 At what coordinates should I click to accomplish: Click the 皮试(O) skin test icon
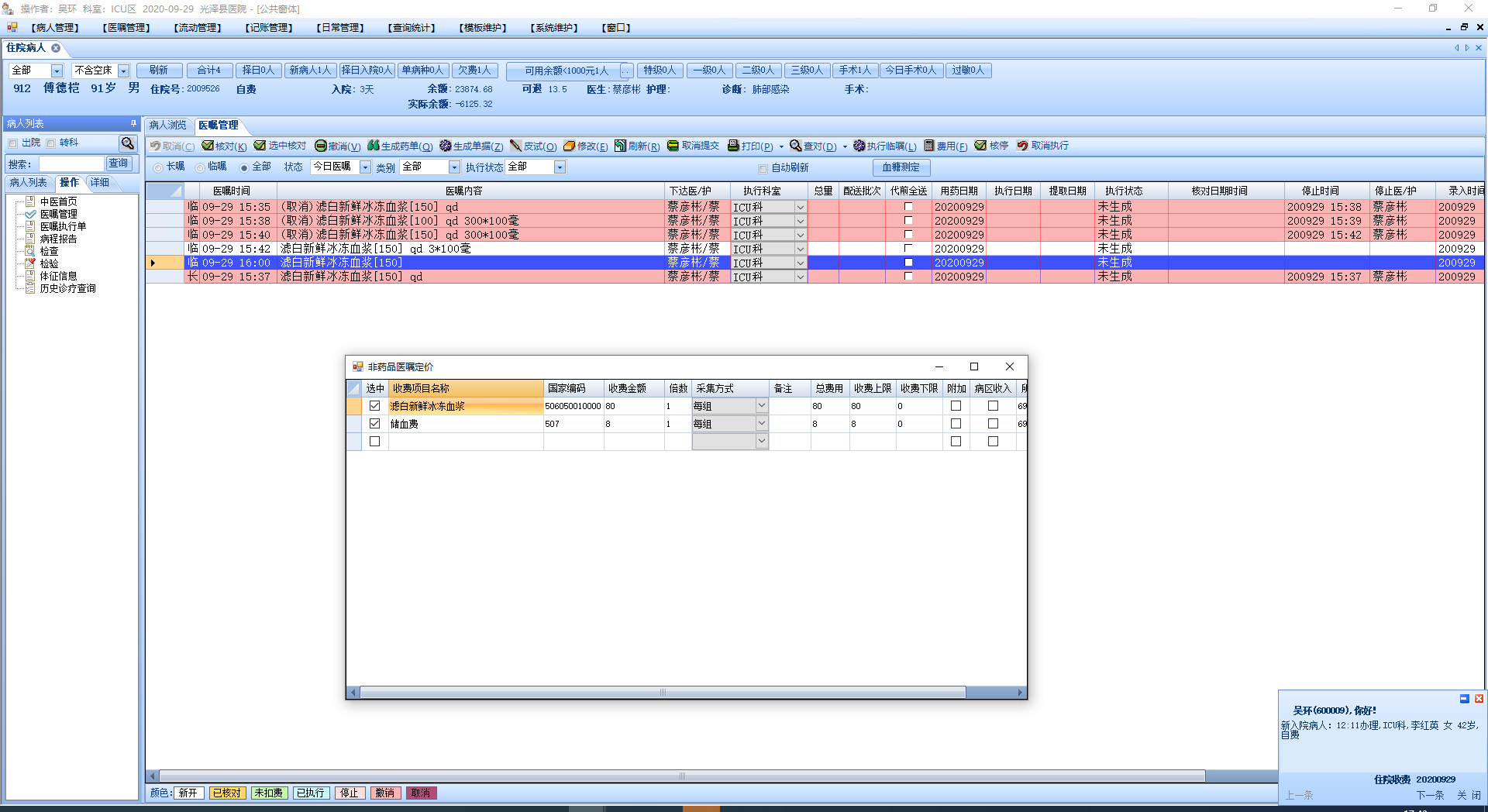pos(515,146)
